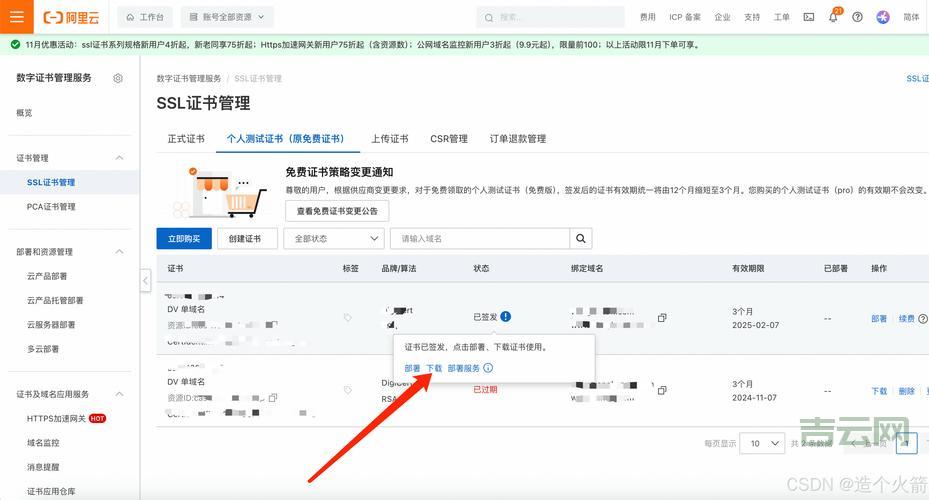Open 支持 in the top navigation
The image size is (929, 500).
[x=752, y=17]
